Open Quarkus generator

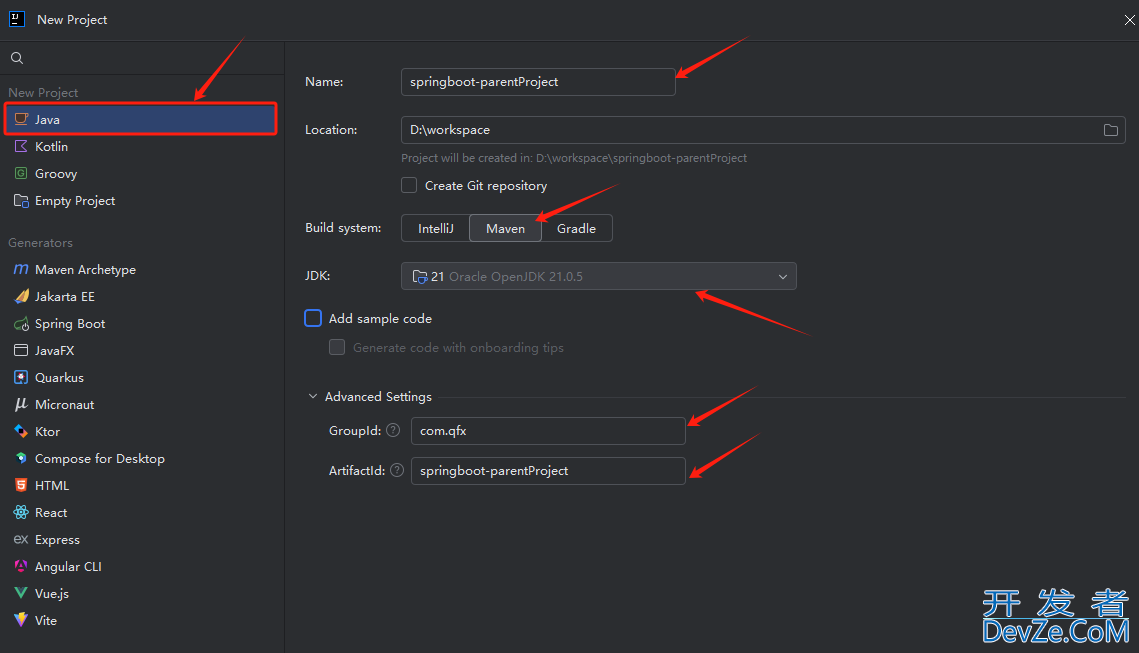(140, 378)
